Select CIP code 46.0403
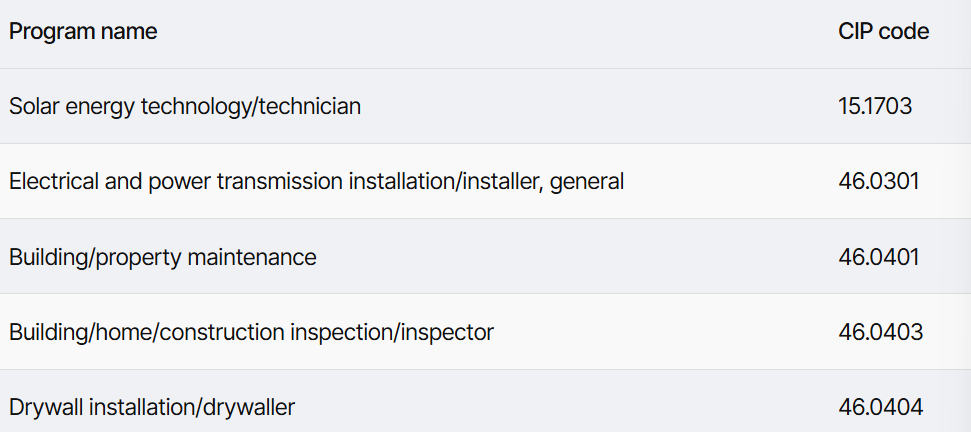 [881, 332]
